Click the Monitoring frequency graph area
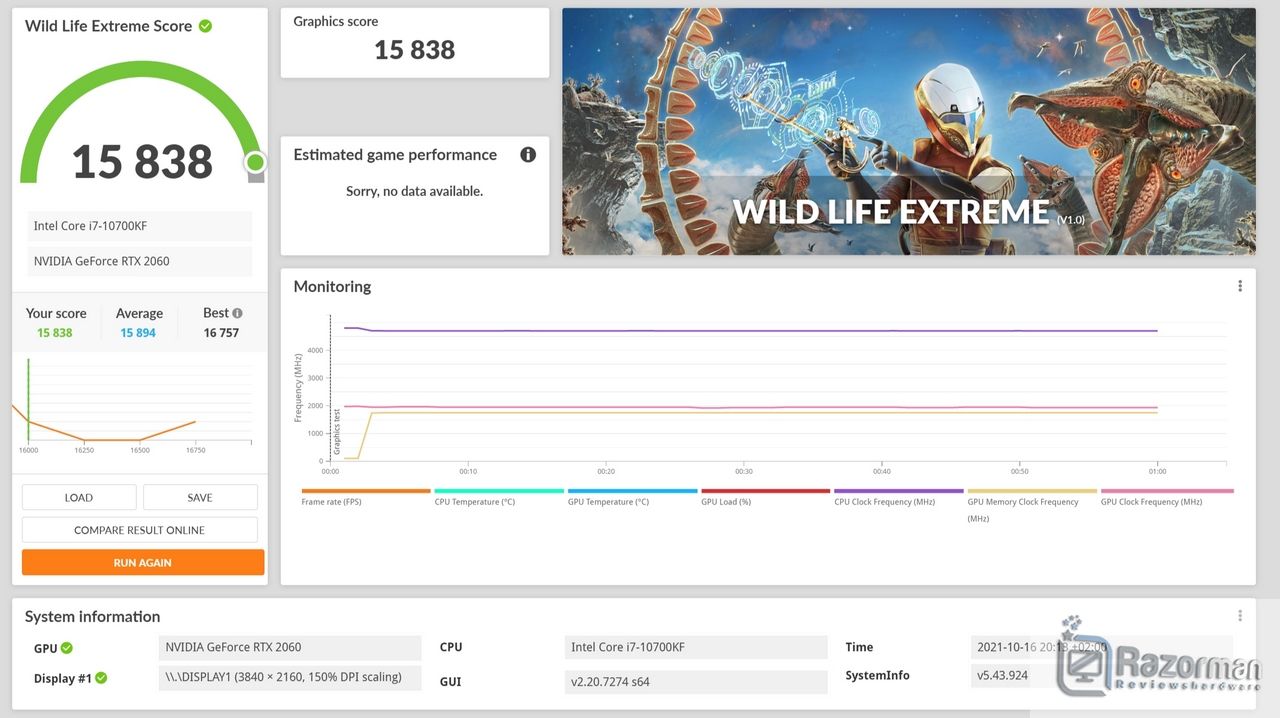The image size is (1280, 718). tap(778, 389)
